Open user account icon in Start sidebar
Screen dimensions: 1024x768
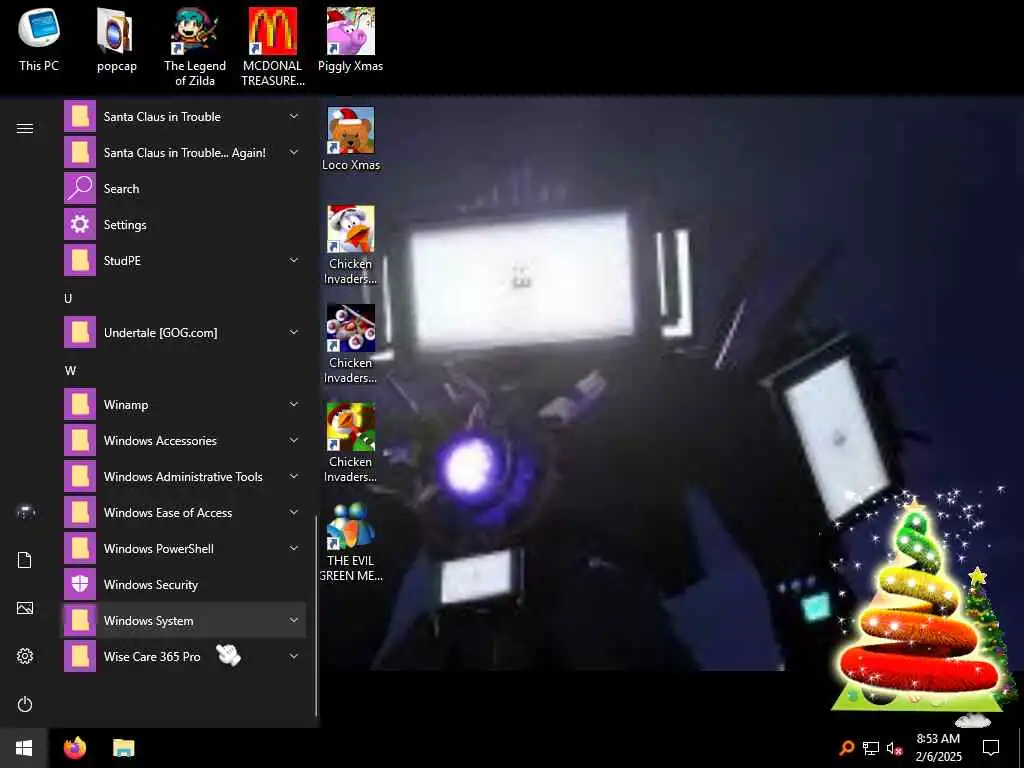pyautogui.click(x=25, y=512)
